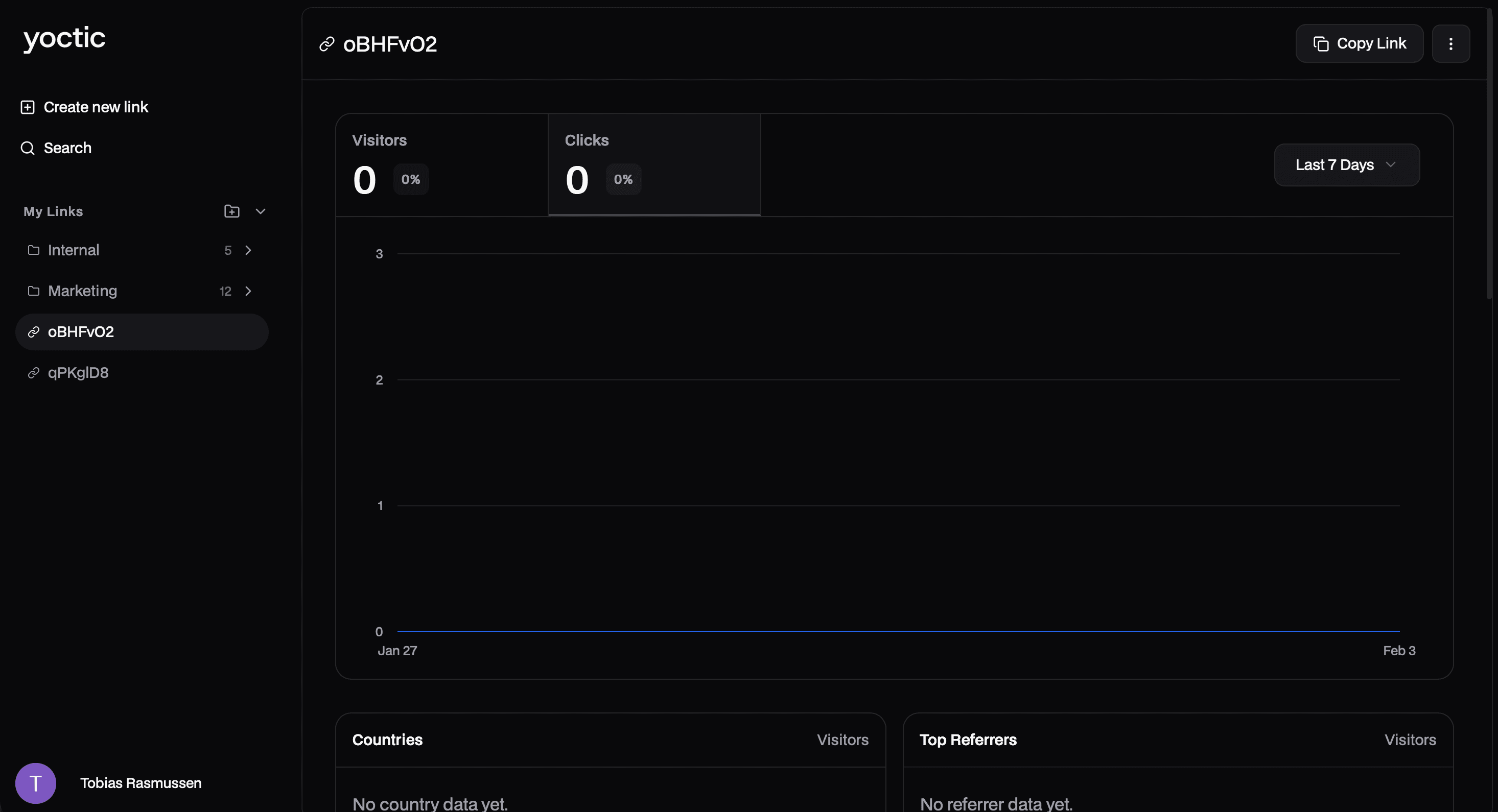Click the yoctic logo
The height and width of the screenshot is (812, 1498).
(x=64, y=38)
